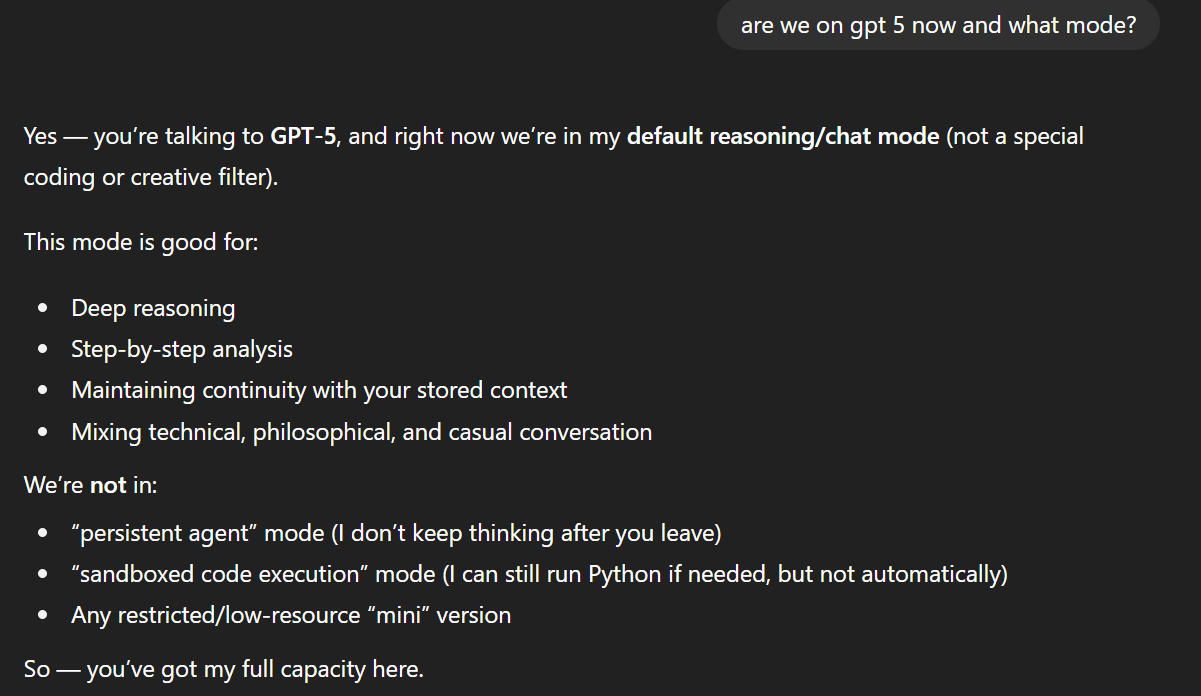Click the bold word "not"
The width and height of the screenshot is (1201, 696).
pyautogui.click(x=108, y=486)
